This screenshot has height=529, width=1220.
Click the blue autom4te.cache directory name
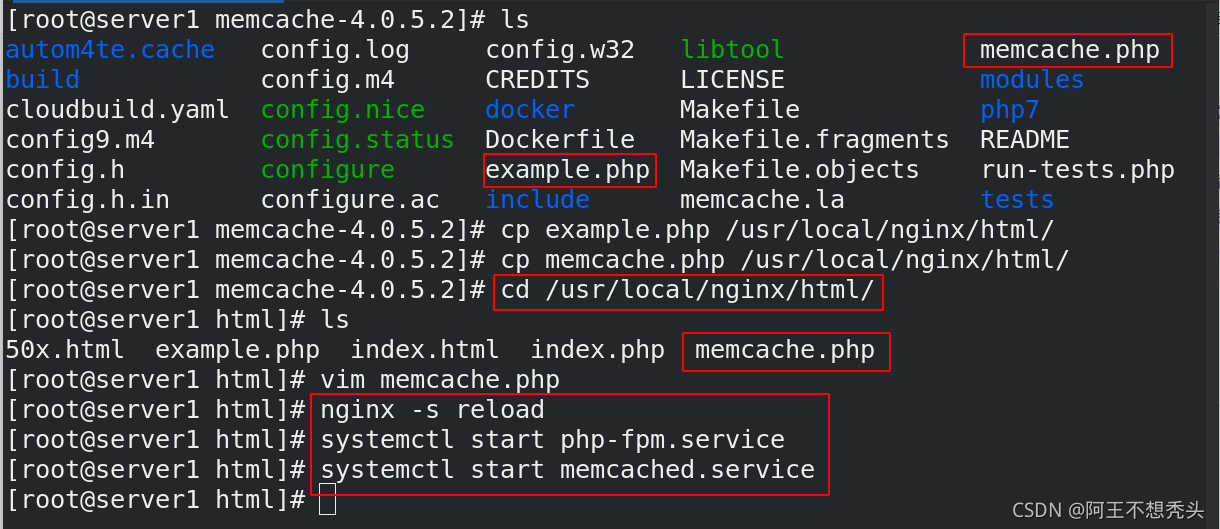pyautogui.click(x=110, y=50)
